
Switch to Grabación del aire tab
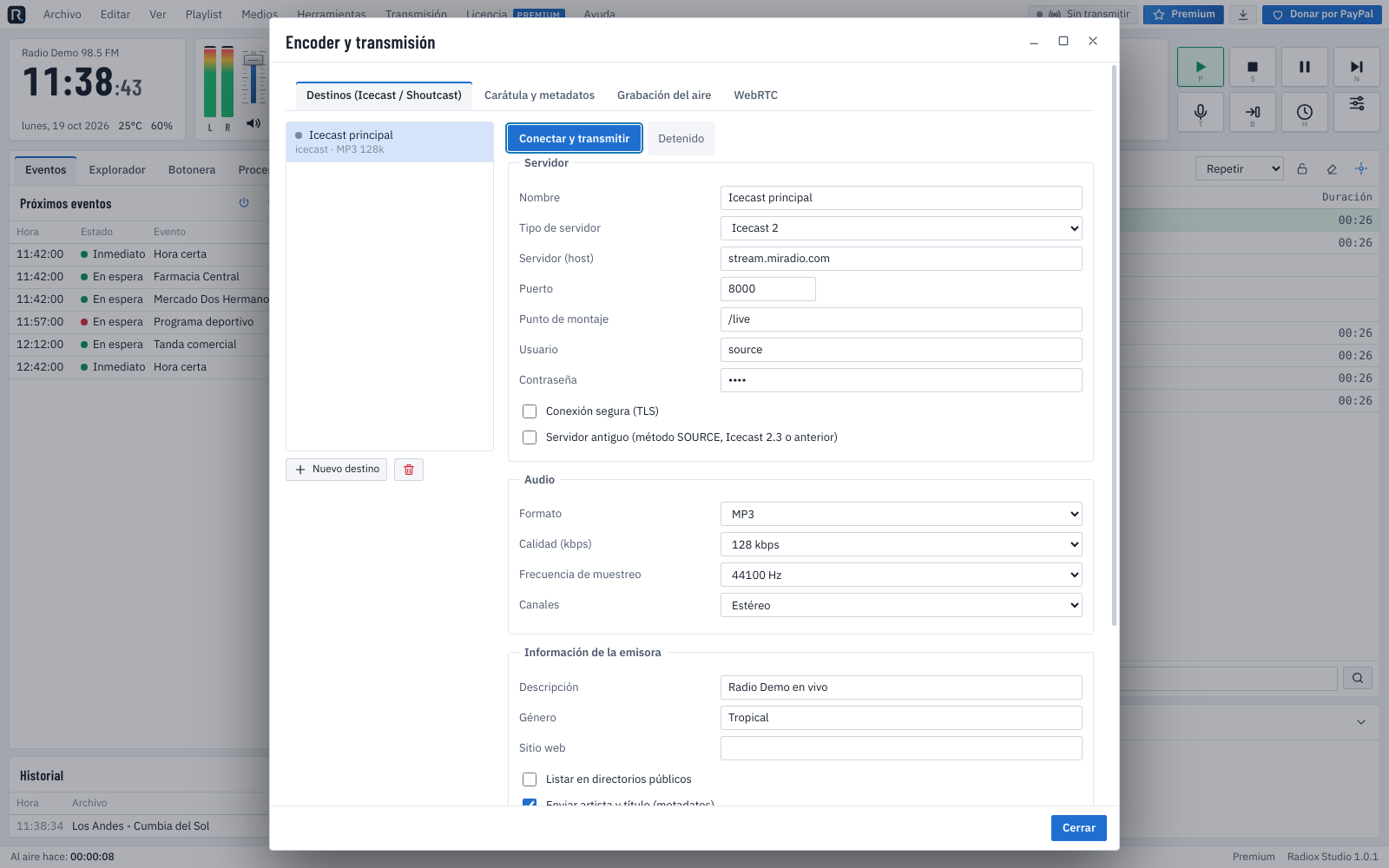tap(664, 95)
